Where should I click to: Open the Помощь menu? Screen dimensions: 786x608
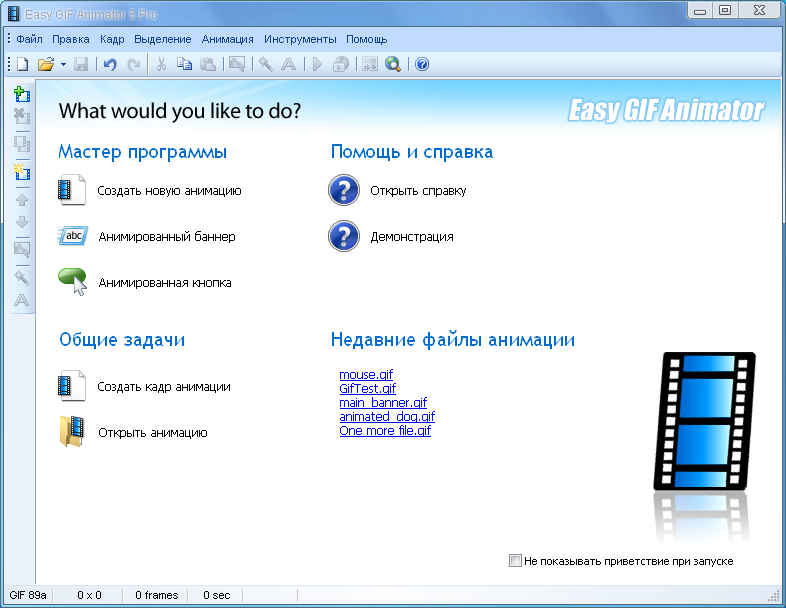click(x=366, y=39)
